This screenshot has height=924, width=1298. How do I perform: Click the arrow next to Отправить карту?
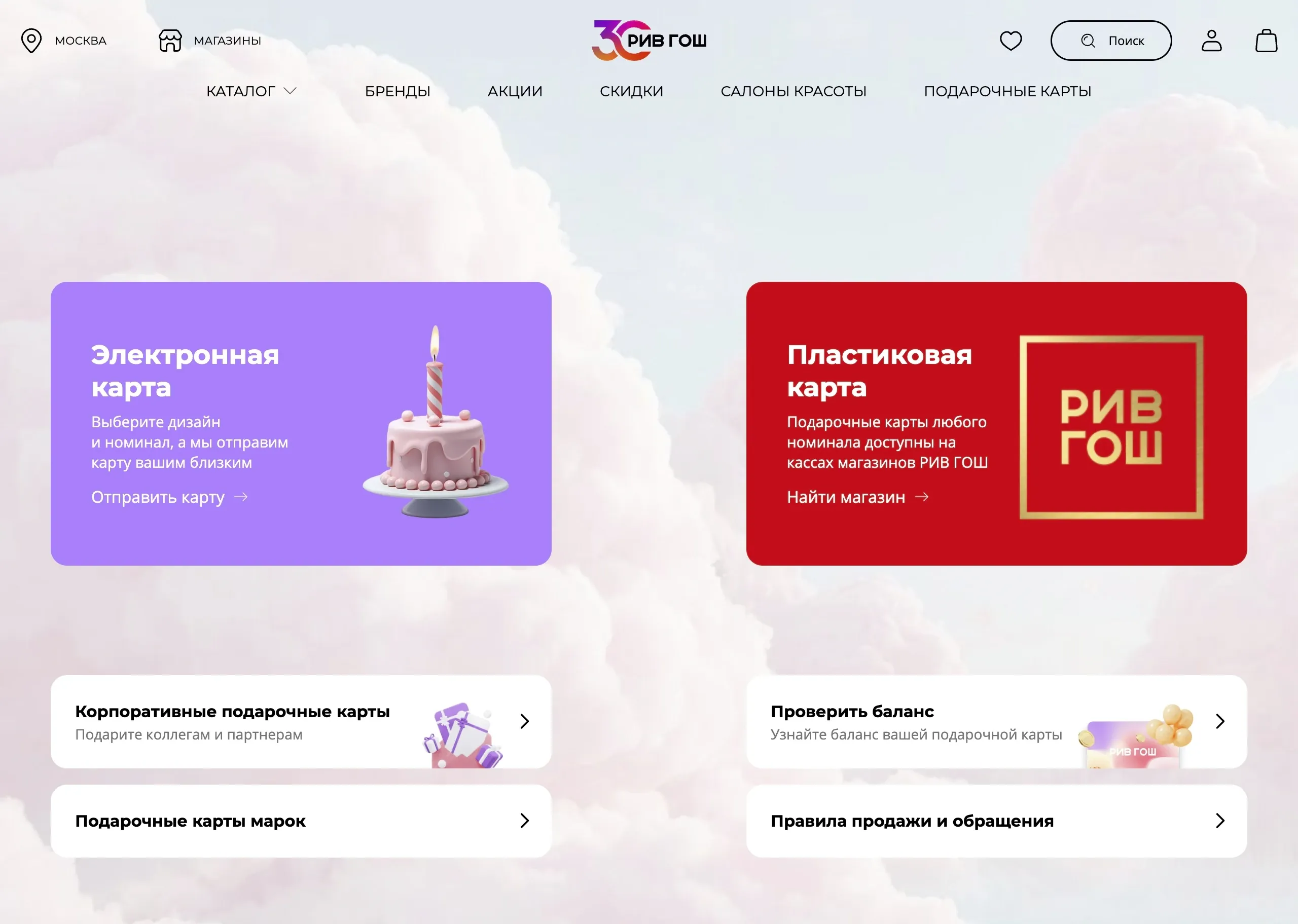coord(241,497)
